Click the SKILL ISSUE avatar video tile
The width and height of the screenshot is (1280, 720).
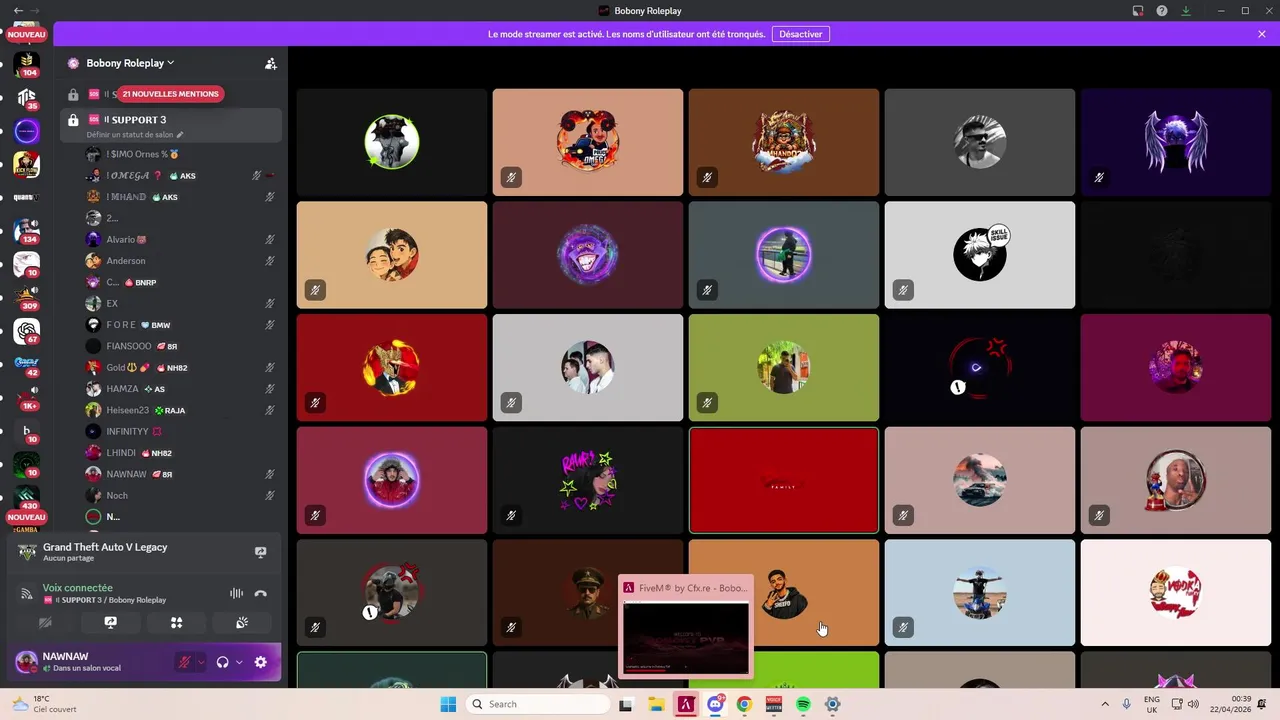980,255
